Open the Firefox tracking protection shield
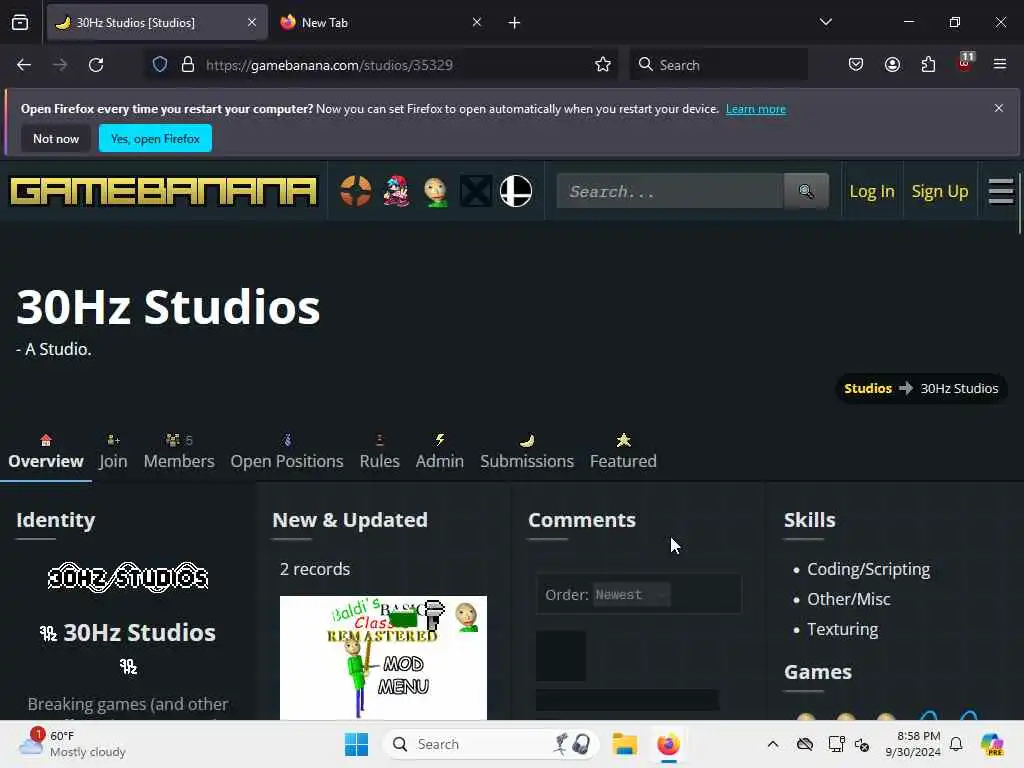The image size is (1024, 768). click(160, 65)
